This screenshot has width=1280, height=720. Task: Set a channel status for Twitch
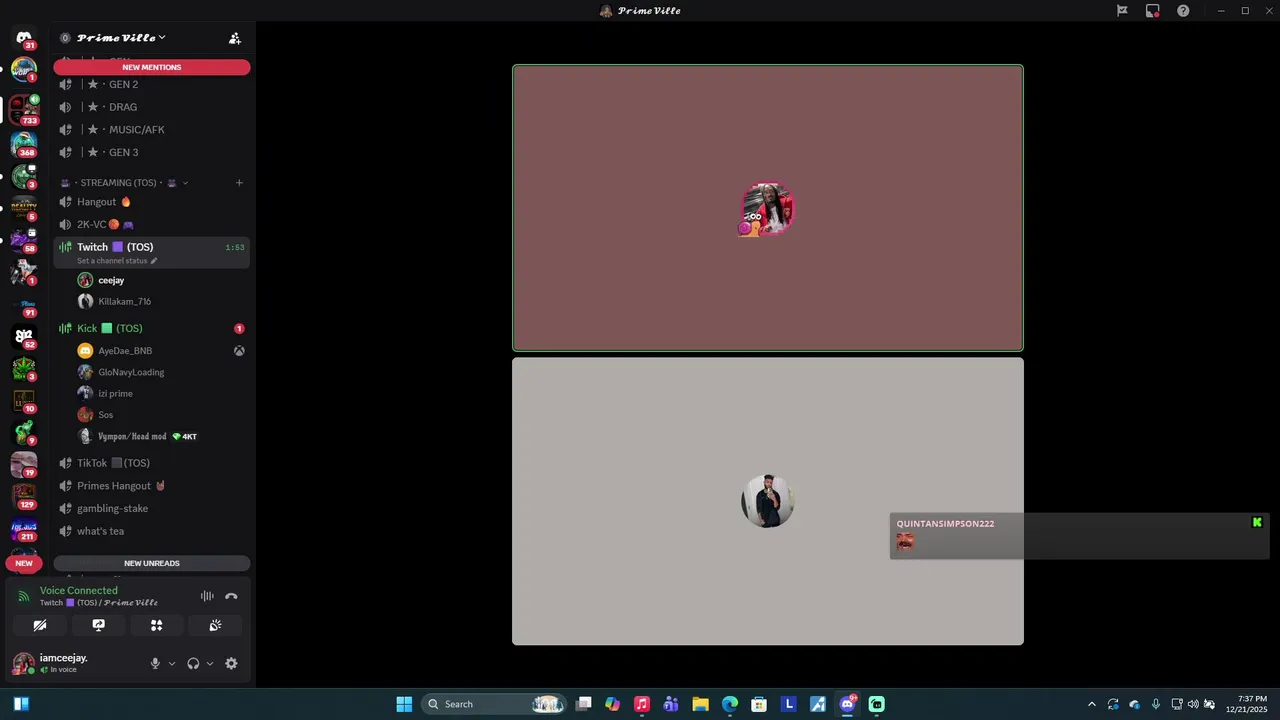(x=117, y=261)
